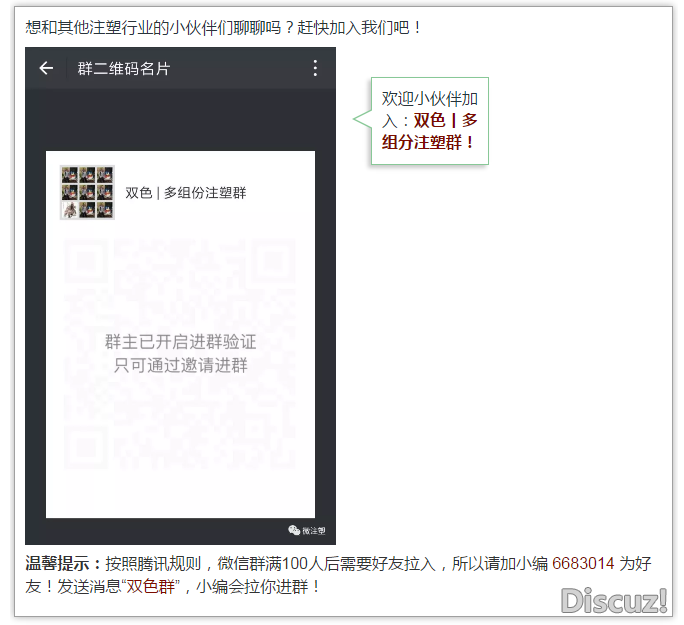Click the text 群主已开启进群验证
Viewport: 684px width, 625px height.
pos(180,342)
